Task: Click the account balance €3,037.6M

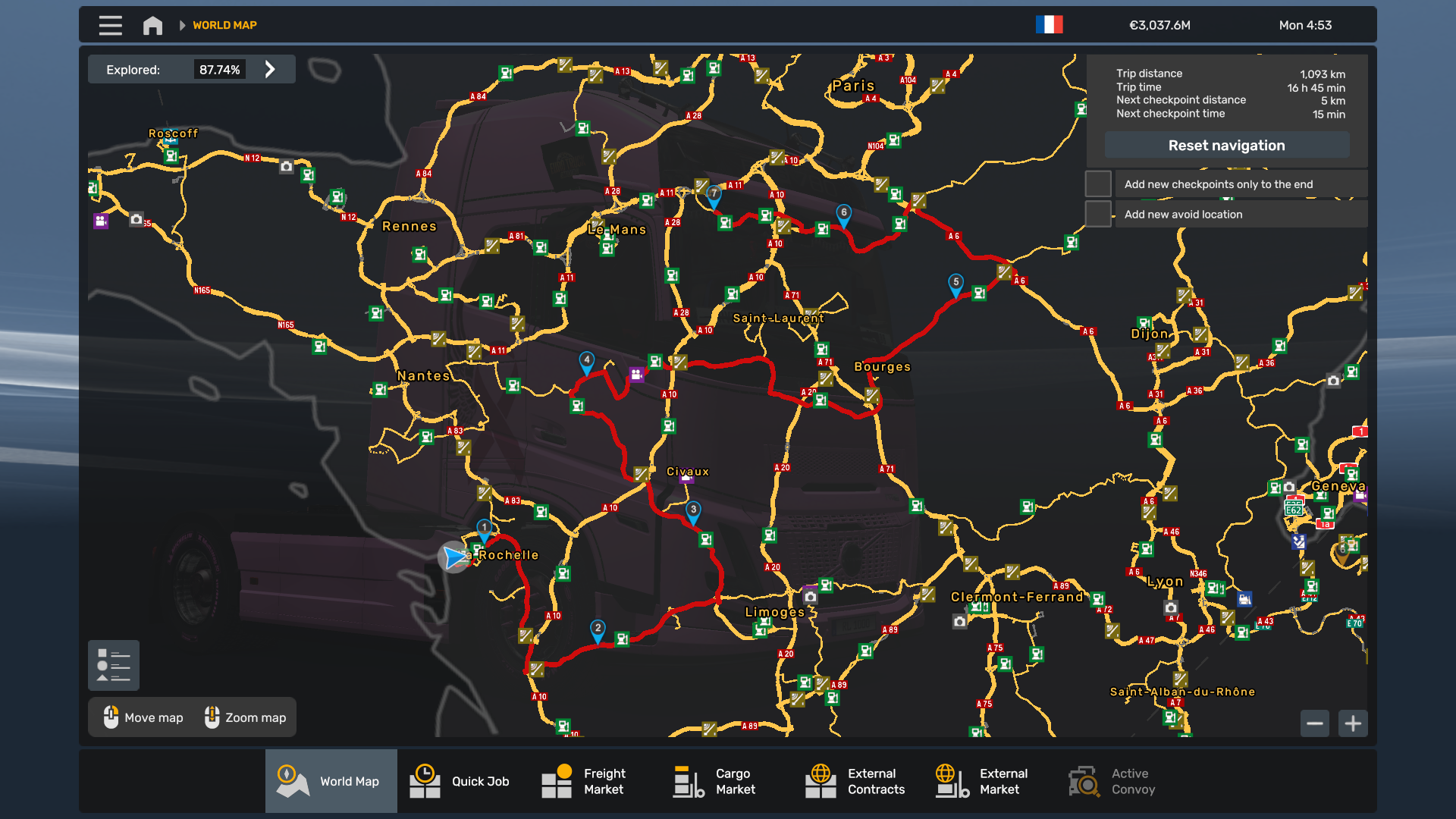Action: click(1159, 25)
